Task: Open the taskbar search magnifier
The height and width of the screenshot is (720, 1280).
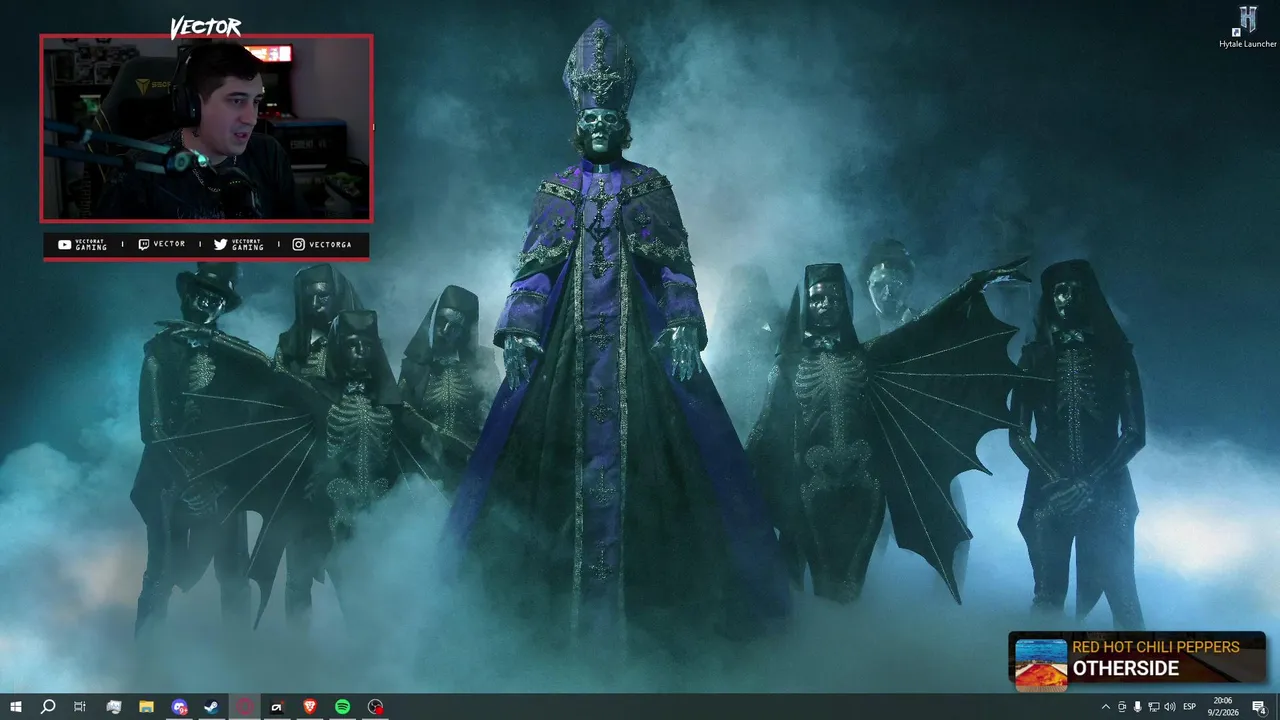Action: click(x=47, y=707)
